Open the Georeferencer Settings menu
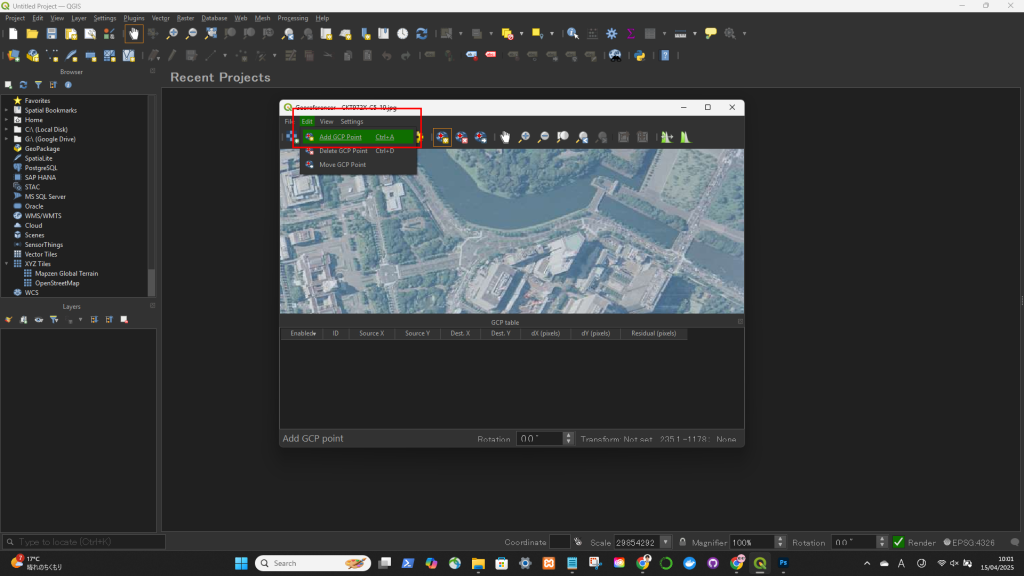 pyautogui.click(x=351, y=121)
